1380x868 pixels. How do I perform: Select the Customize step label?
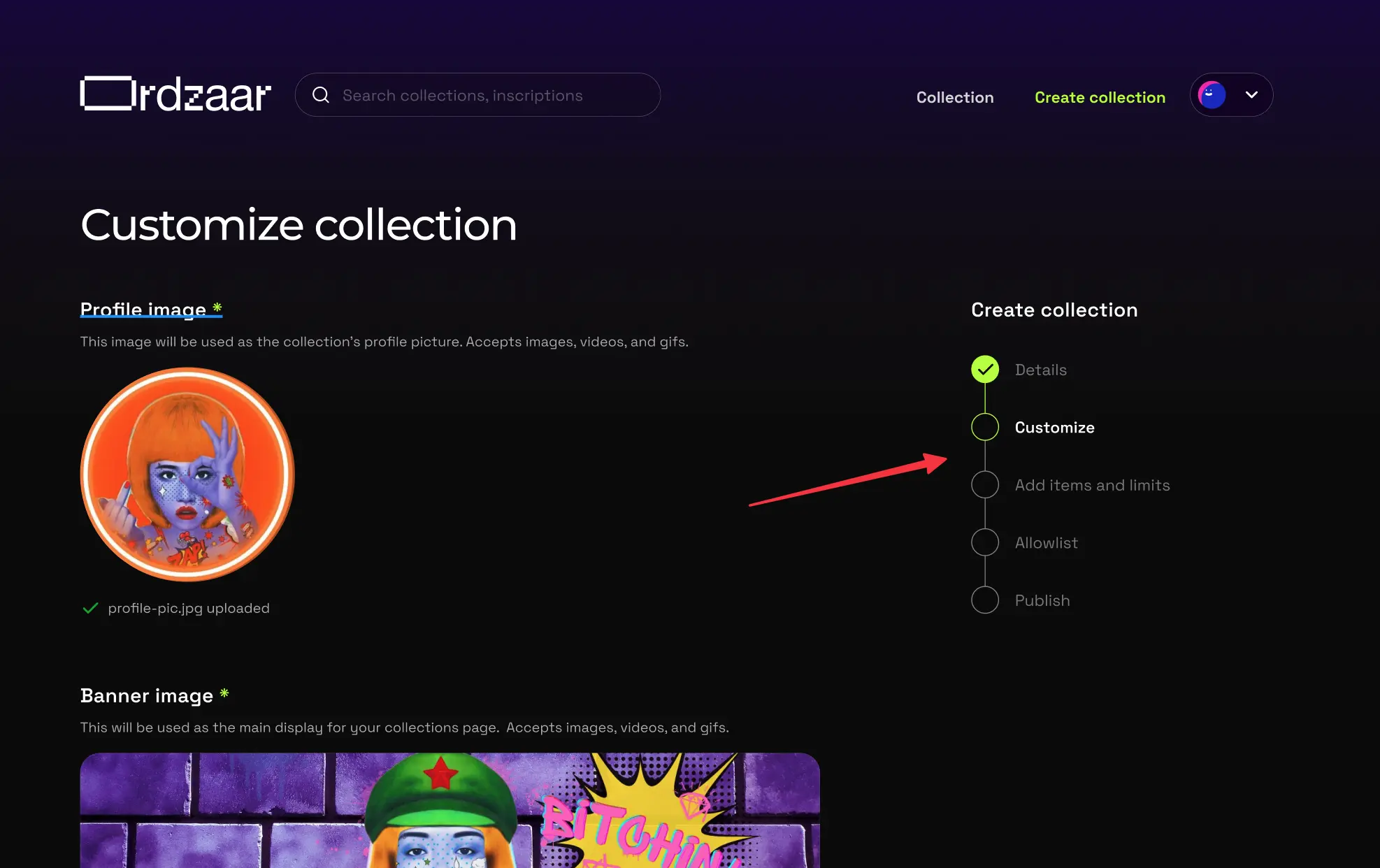tap(1054, 427)
